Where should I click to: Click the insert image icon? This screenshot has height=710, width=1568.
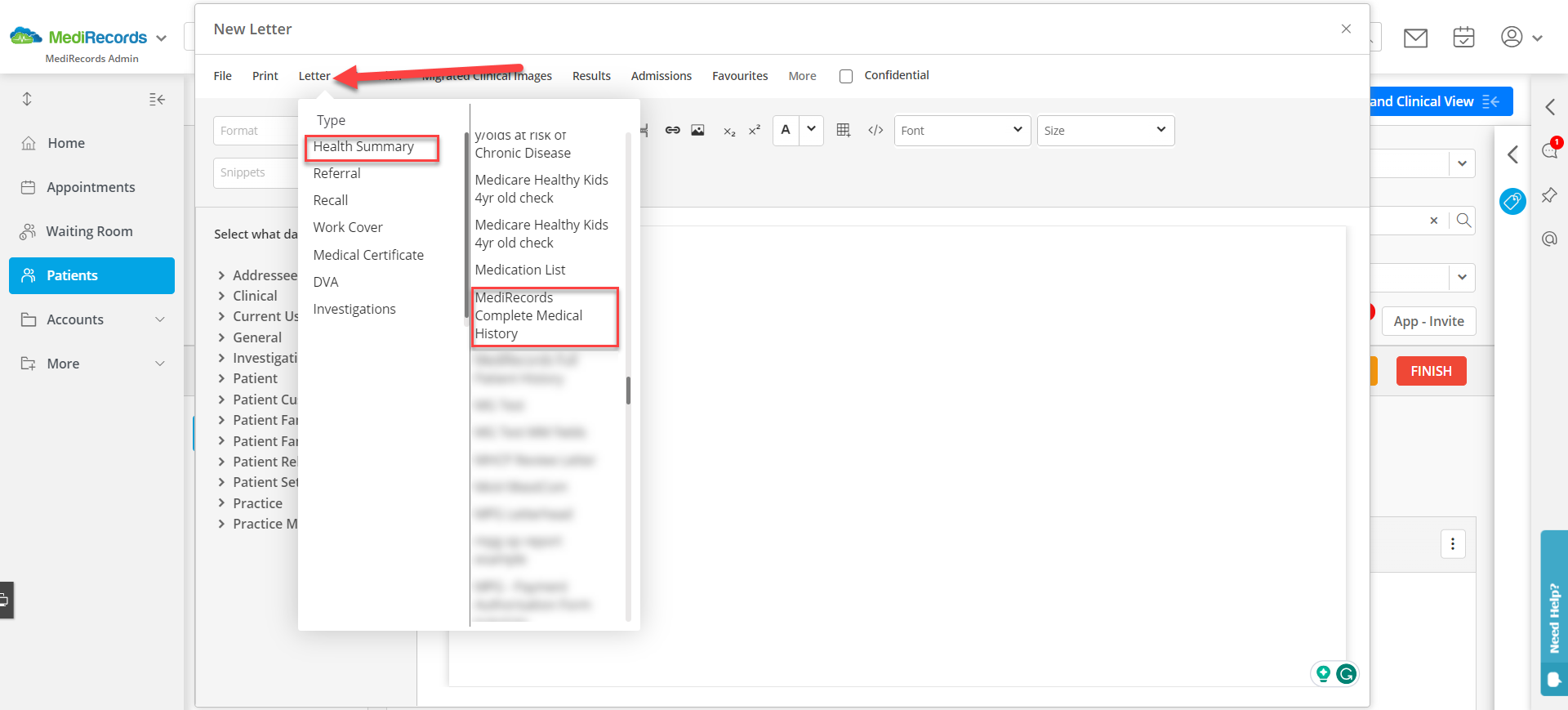(697, 131)
